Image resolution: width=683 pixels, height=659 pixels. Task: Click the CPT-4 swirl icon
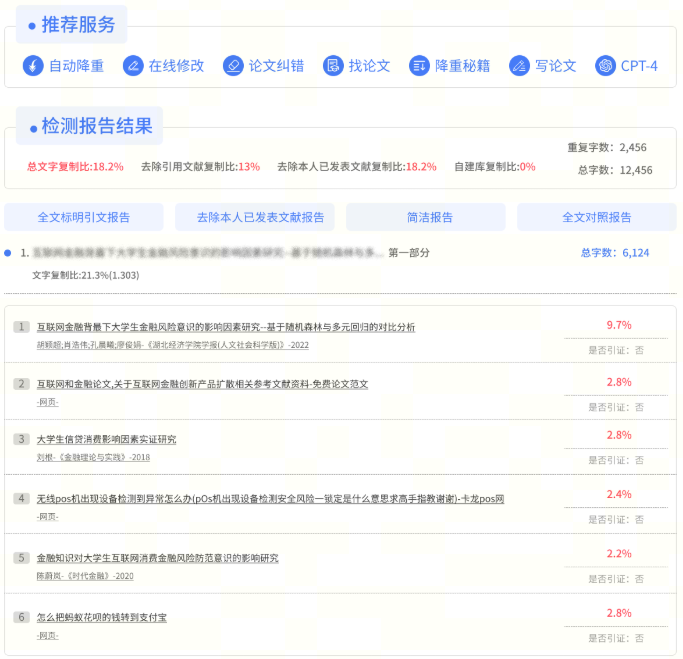point(604,66)
